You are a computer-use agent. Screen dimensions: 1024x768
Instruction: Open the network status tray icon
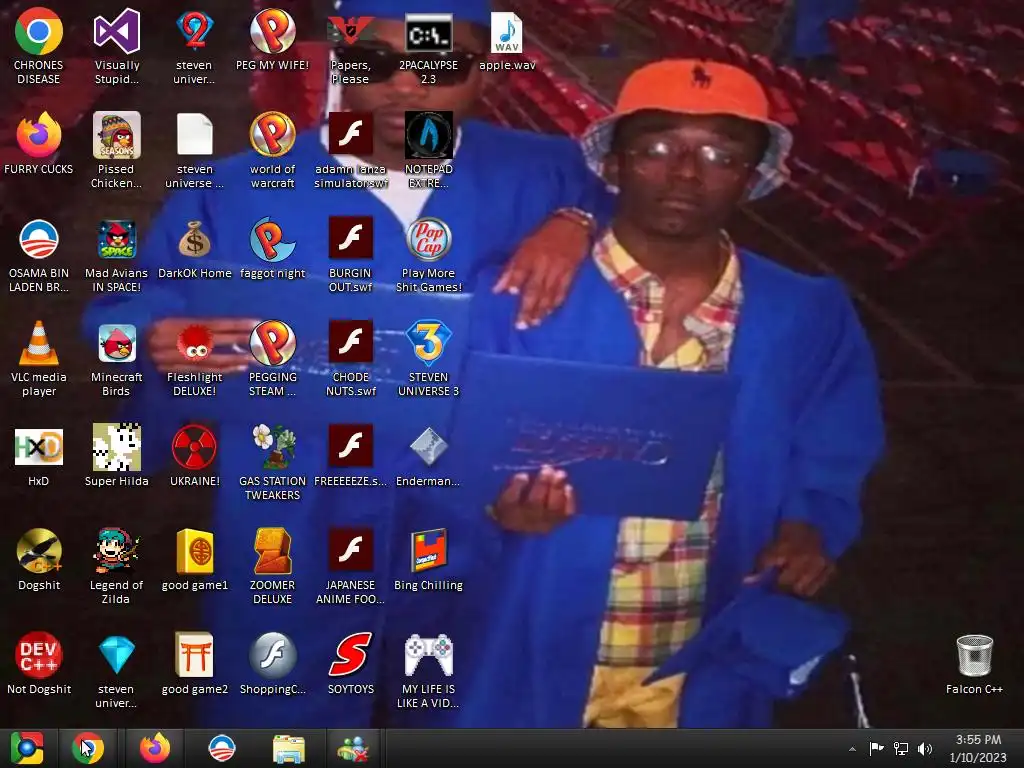click(x=901, y=748)
